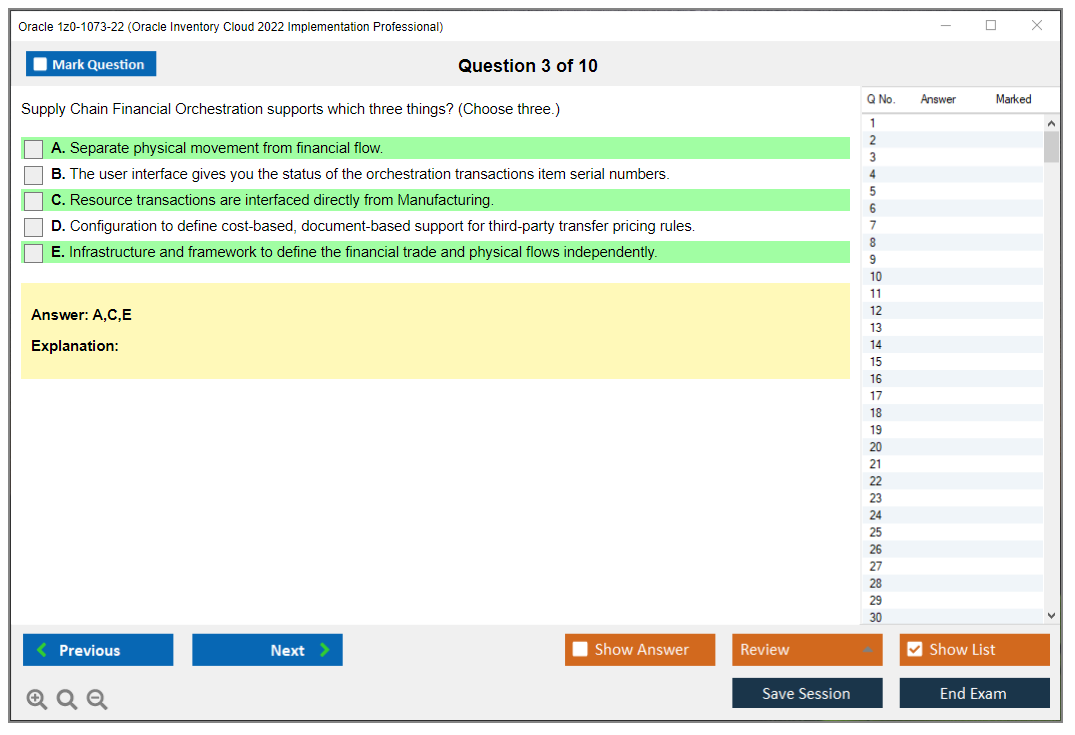Image resolution: width=1075 pixels, height=735 pixels.
Task: Enable the Show Answer checkbox
Action: point(580,649)
